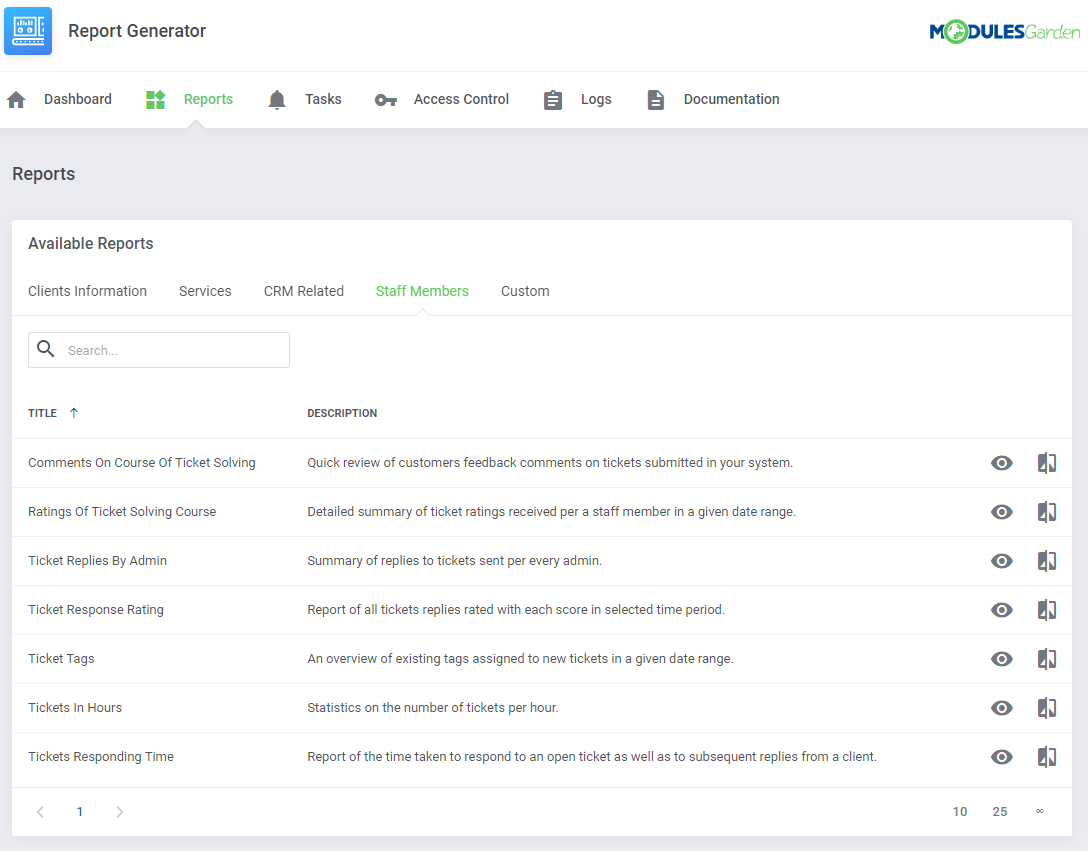Screen dimensions: 1088x851
Task: Open the Tasks menu item
Action: [323, 99]
